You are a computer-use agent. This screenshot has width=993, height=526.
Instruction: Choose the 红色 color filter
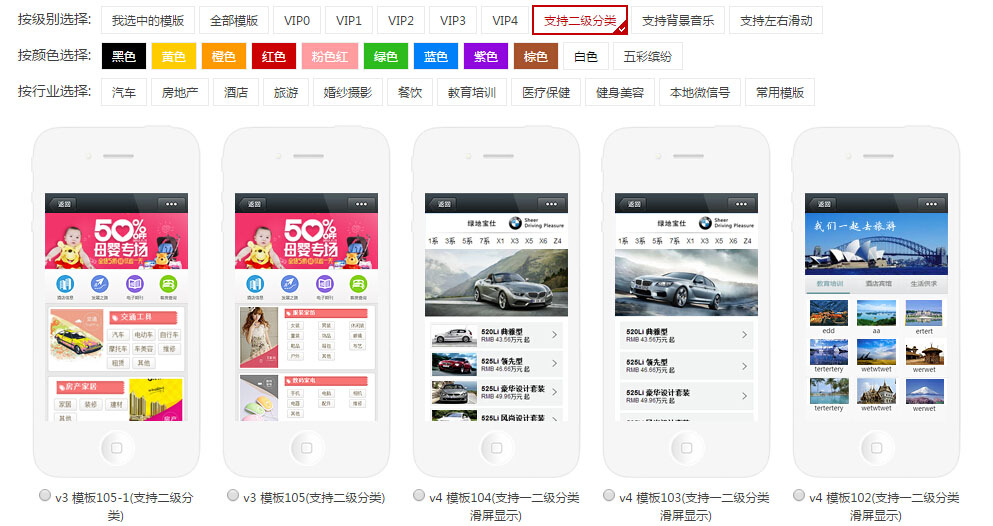274,57
